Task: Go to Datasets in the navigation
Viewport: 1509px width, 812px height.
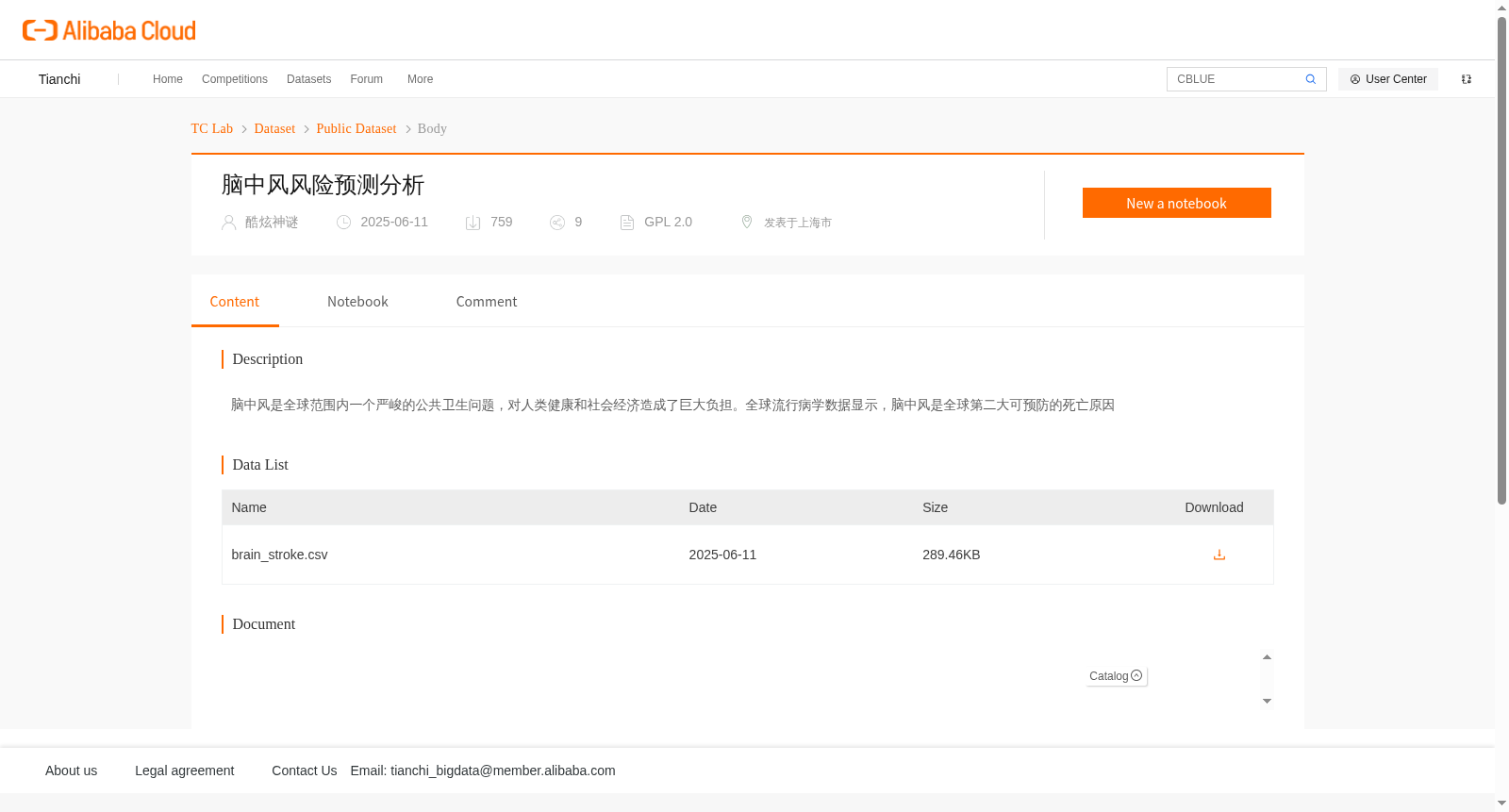Action: pos(308,79)
